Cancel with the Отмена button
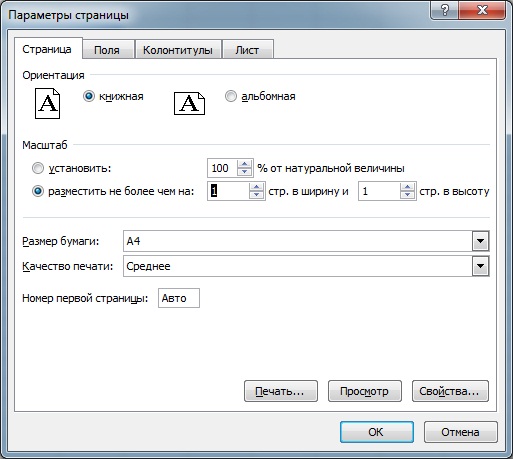Screen dimensions: 513x459 [x=461, y=432]
